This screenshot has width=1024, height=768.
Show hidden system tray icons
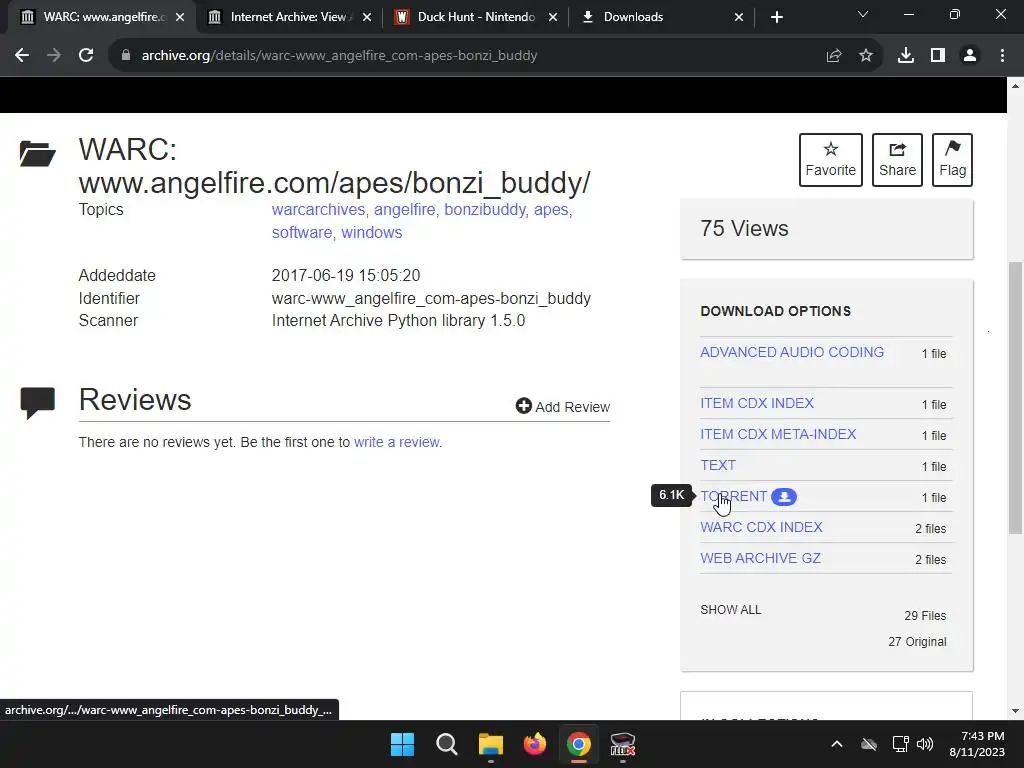837,744
